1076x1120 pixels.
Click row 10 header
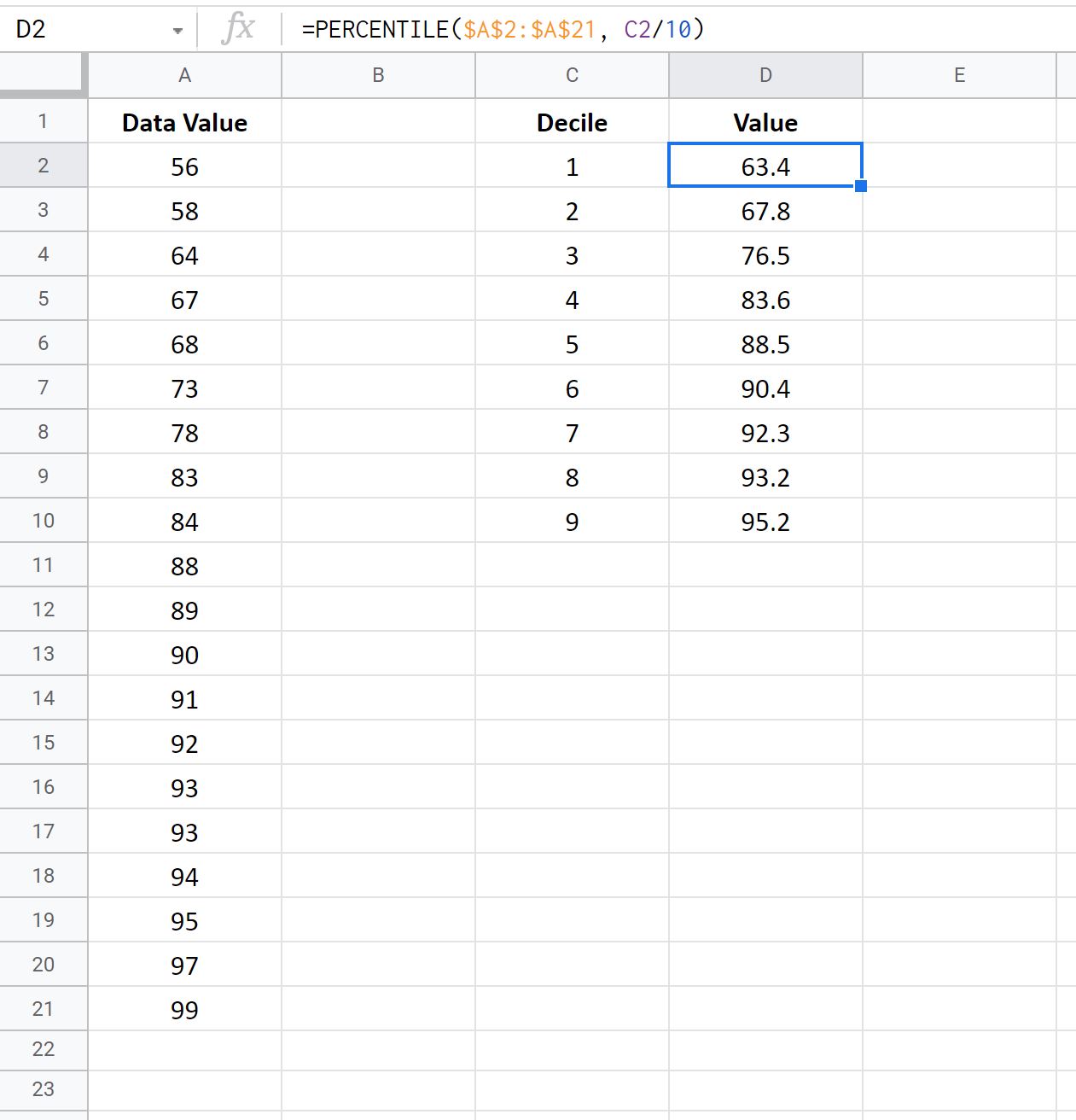pos(44,520)
